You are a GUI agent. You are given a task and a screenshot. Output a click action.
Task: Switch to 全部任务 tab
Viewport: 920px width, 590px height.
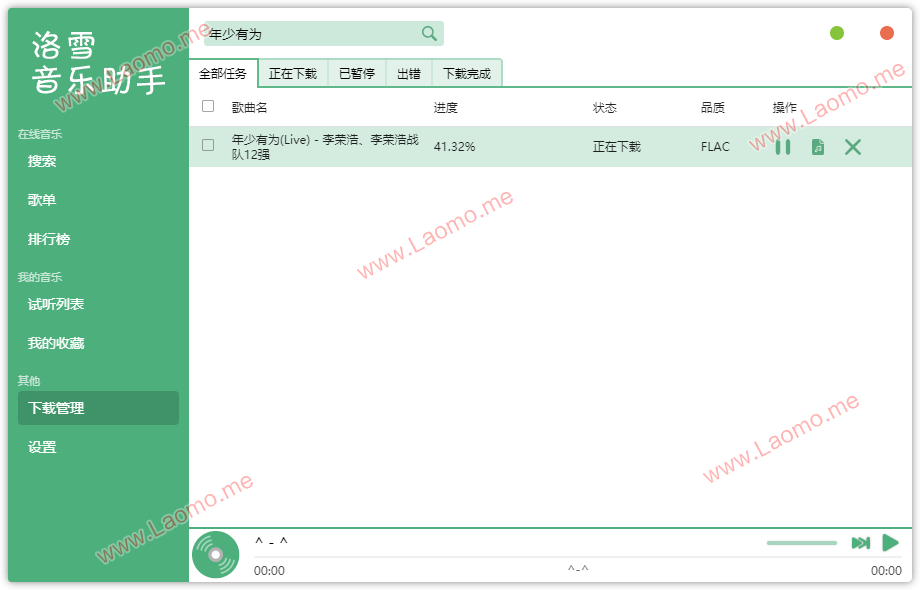pos(223,73)
